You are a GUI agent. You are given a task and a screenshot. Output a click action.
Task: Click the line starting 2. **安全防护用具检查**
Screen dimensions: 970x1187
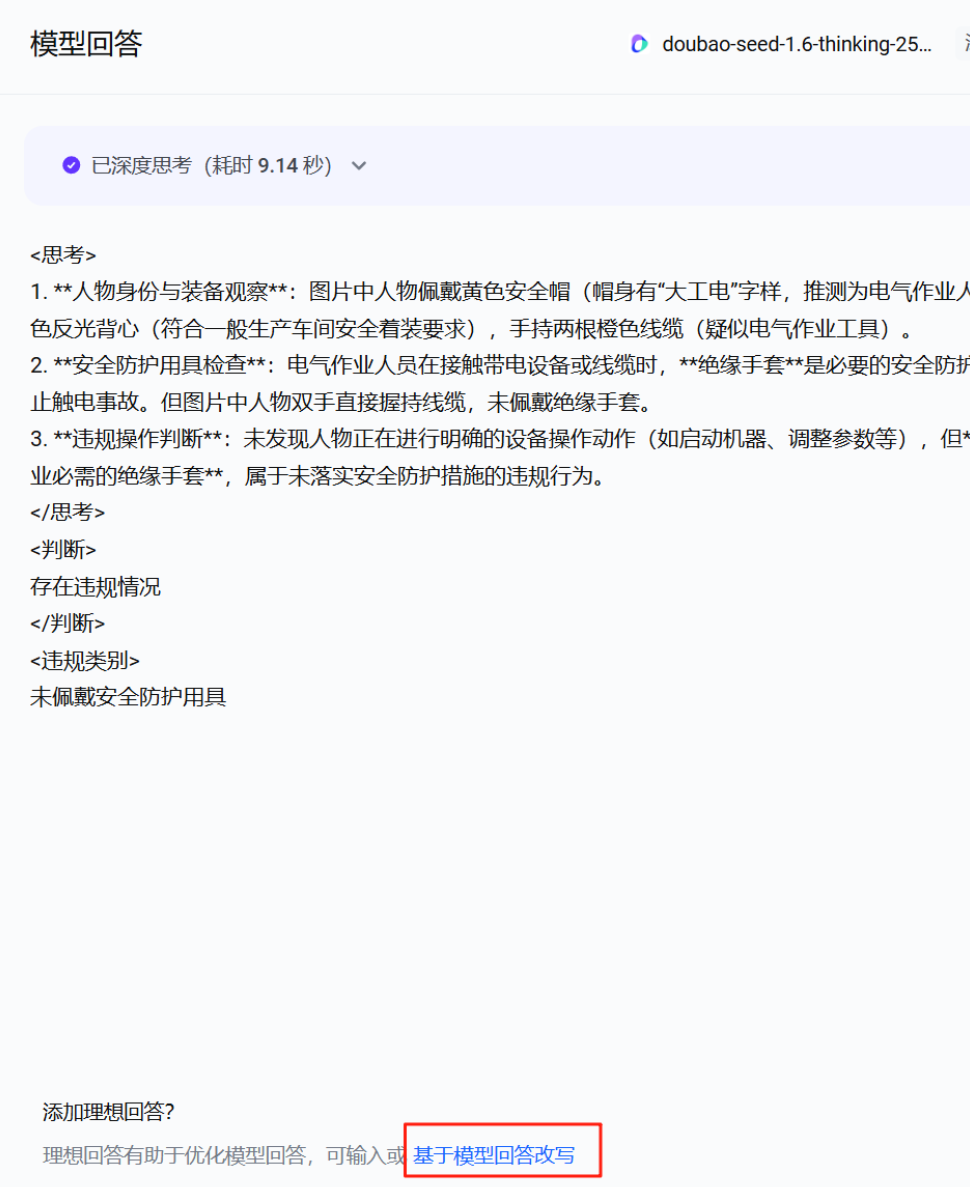[500, 365]
